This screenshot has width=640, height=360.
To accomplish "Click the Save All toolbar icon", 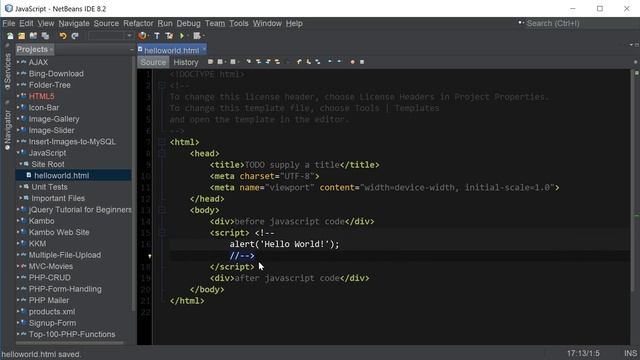I will 45,36.
